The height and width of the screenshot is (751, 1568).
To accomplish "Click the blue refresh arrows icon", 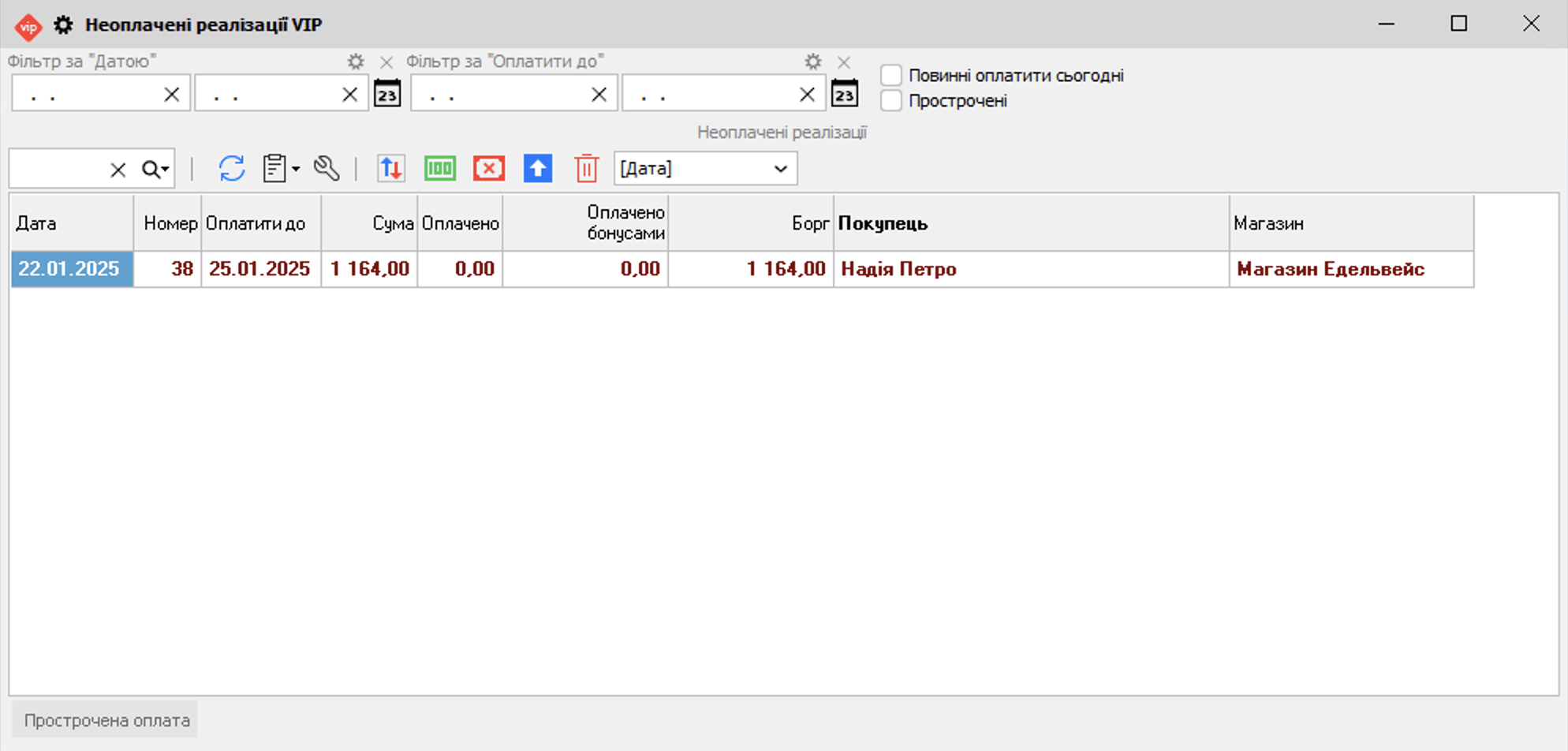I will click(232, 169).
